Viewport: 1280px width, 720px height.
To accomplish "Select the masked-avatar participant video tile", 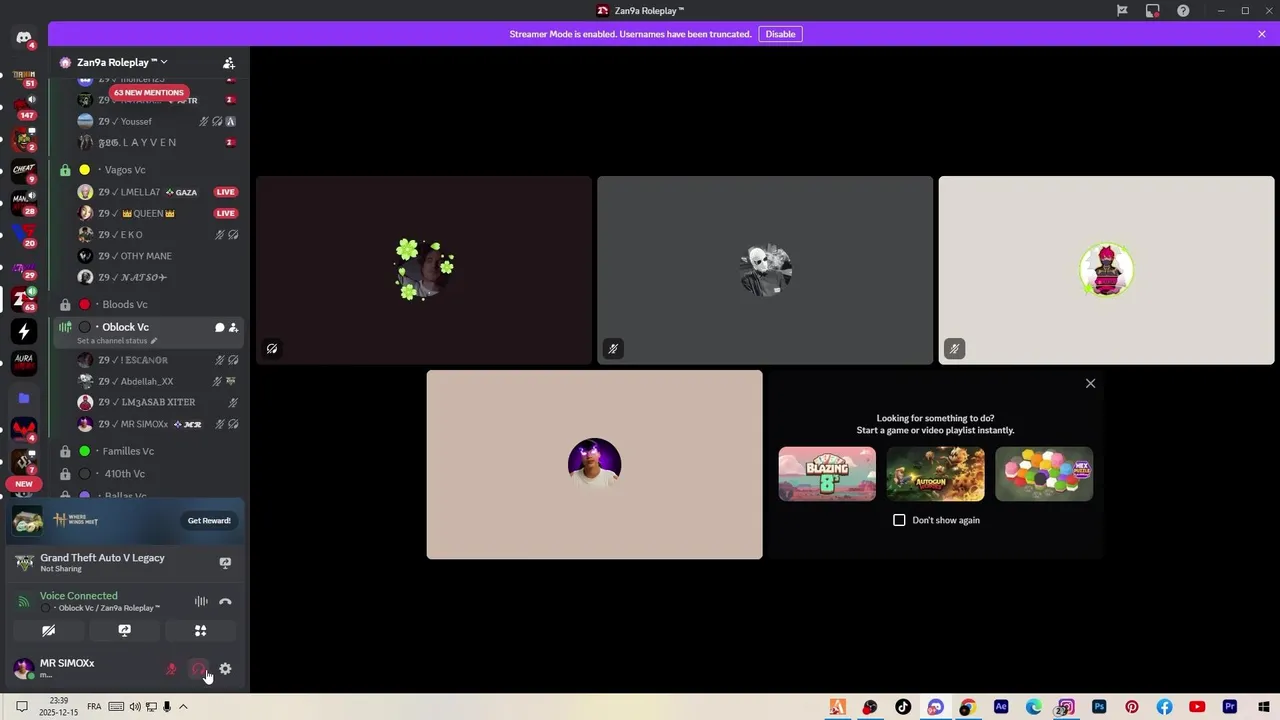I will [765, 270].
